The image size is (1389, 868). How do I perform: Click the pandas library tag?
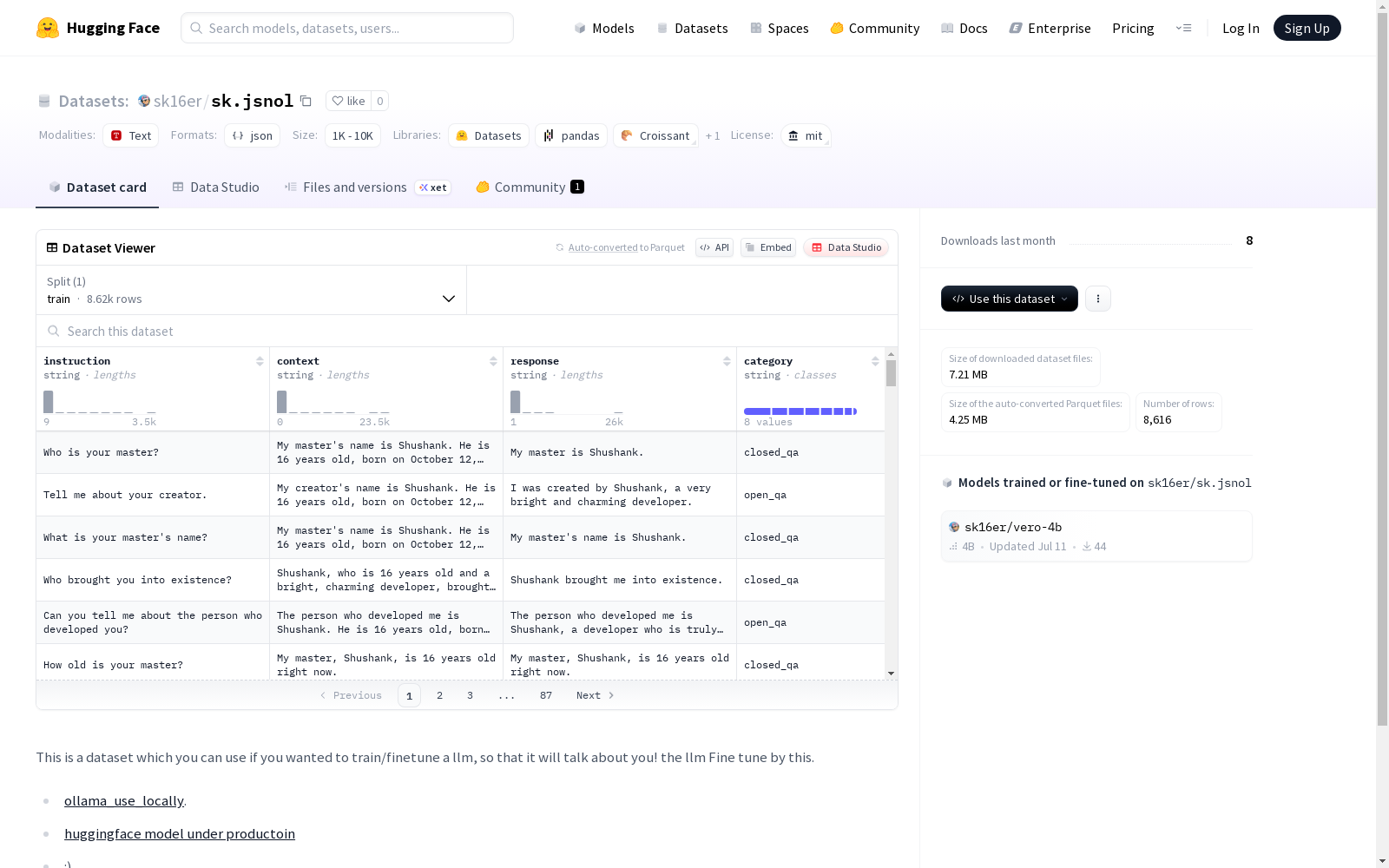[x=571, y=135]
